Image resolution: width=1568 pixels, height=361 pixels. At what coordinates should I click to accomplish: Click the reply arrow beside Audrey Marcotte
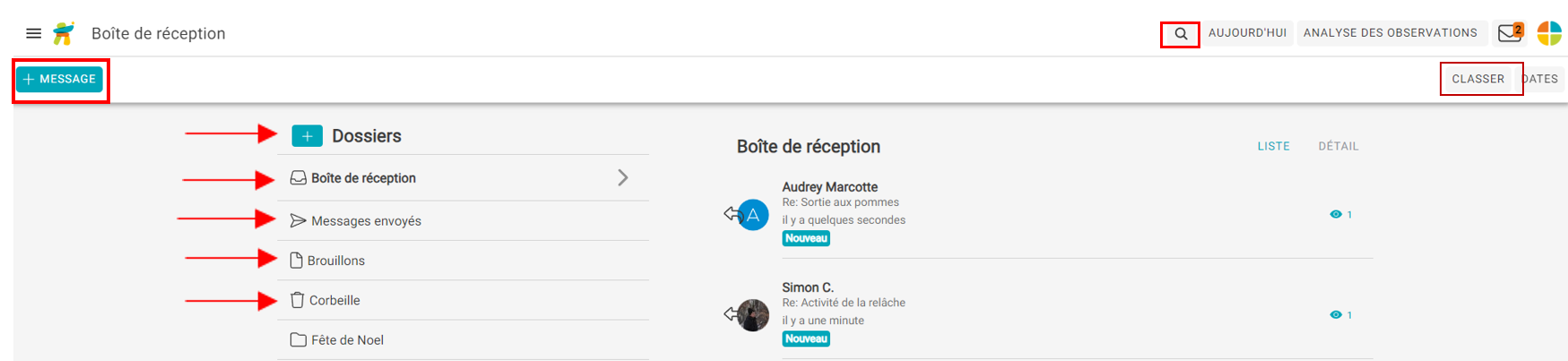pyautogui.click(x=732, y=213)
